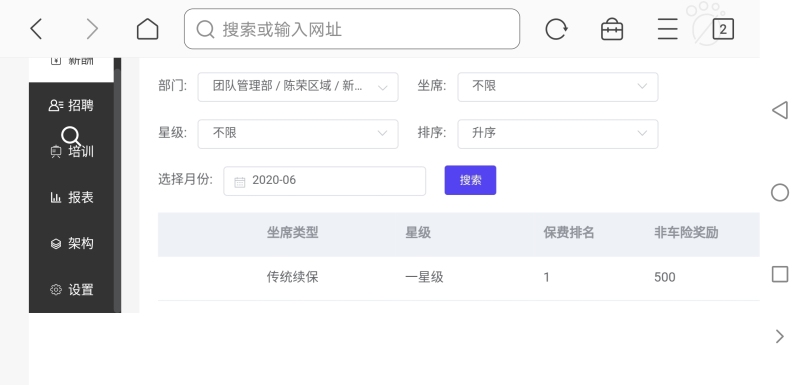Expand the 部门 department dropdown

click(298, 87)
